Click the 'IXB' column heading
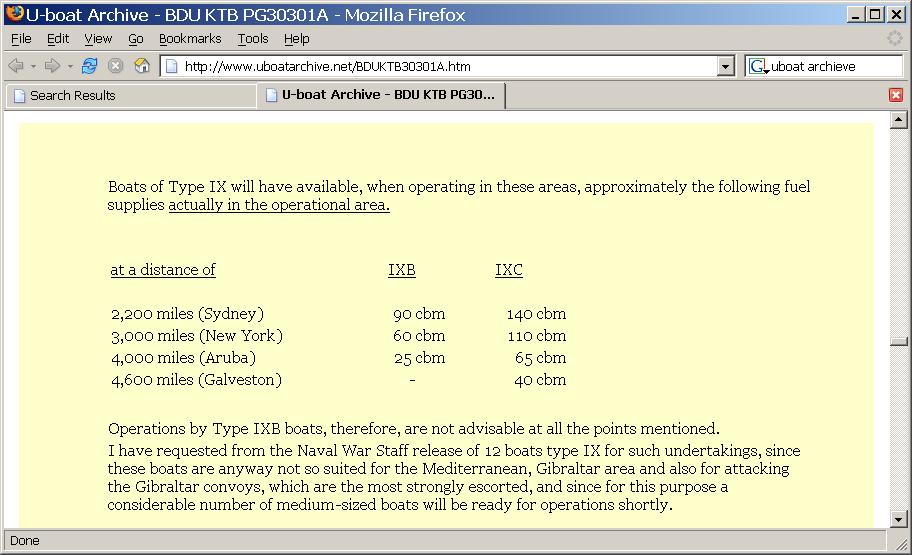Image resolution: width=912 pixels, height=555 pixels. point(402,270)
